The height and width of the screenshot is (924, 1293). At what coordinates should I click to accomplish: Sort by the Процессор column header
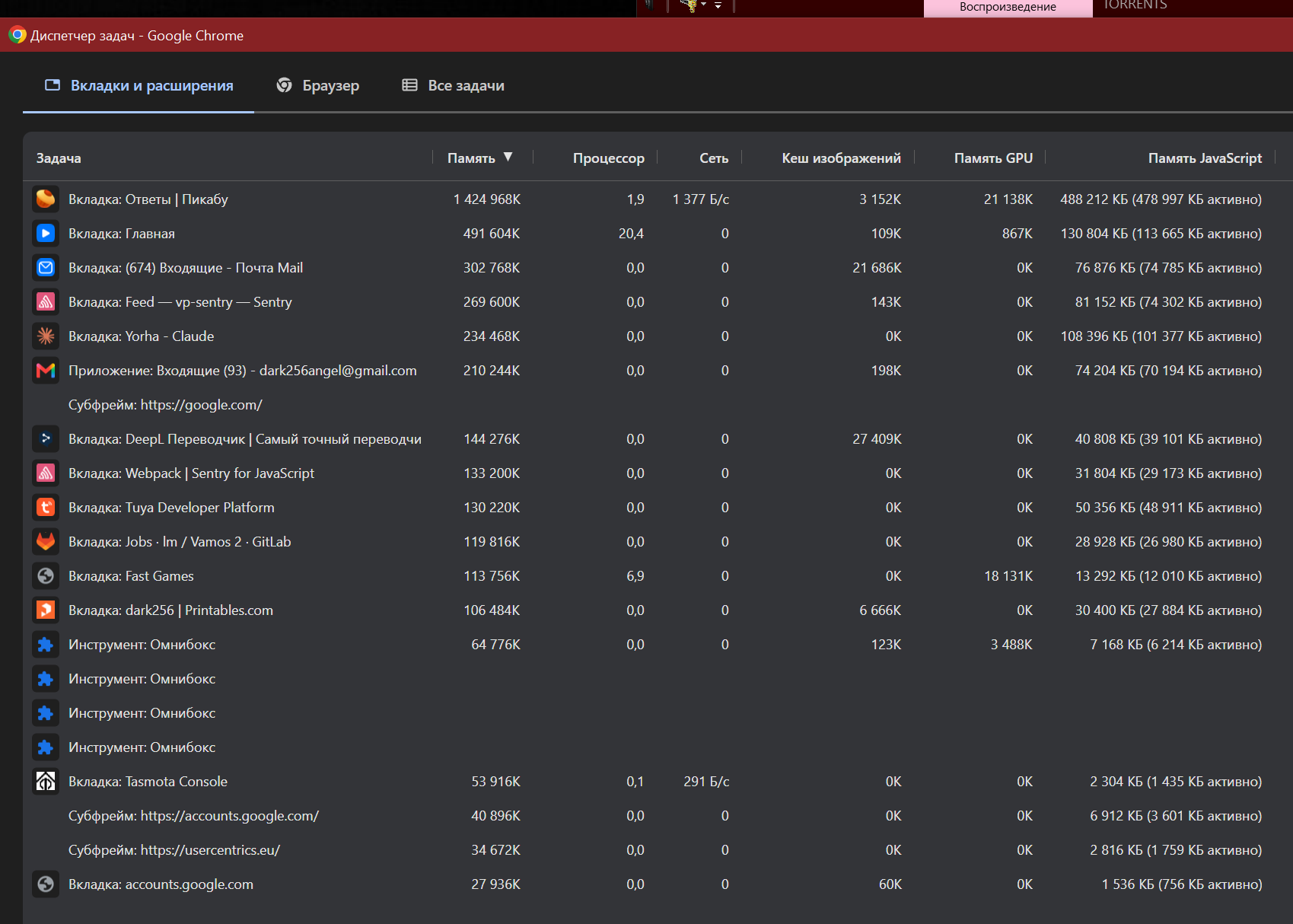coord(608,158)
